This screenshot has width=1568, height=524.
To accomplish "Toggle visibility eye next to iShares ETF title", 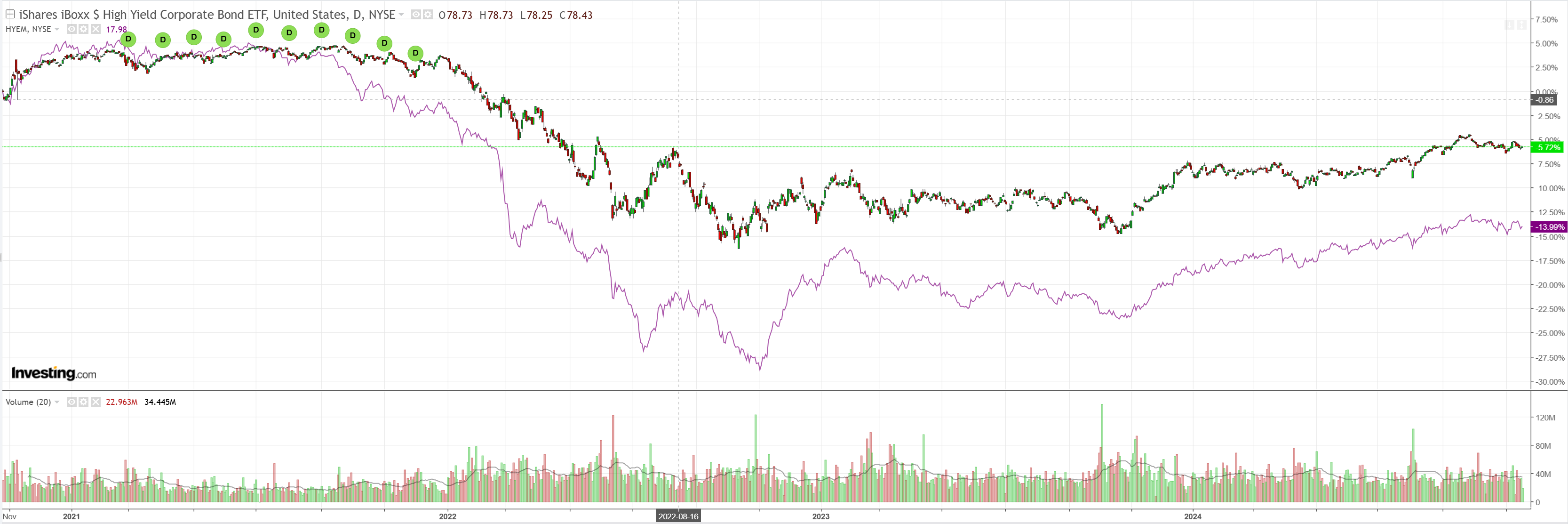I will point(416,15).
